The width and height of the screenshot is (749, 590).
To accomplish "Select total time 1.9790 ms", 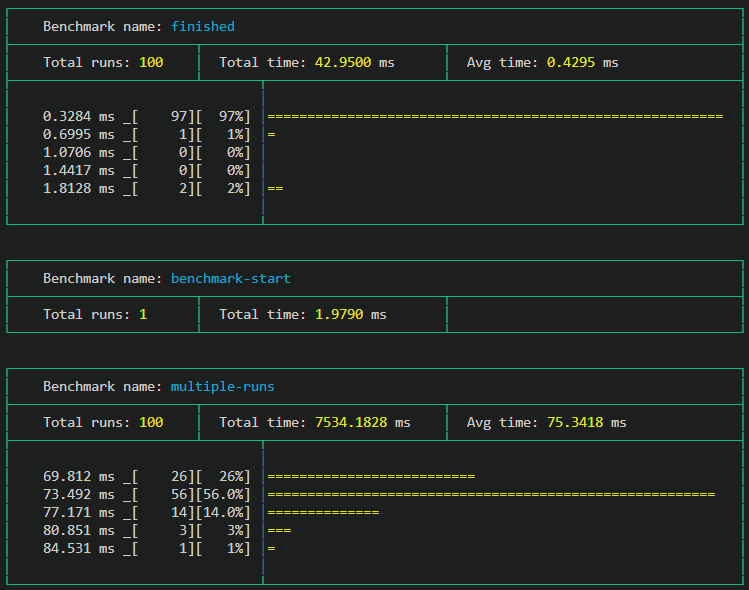I will click(x=351, y=314).
